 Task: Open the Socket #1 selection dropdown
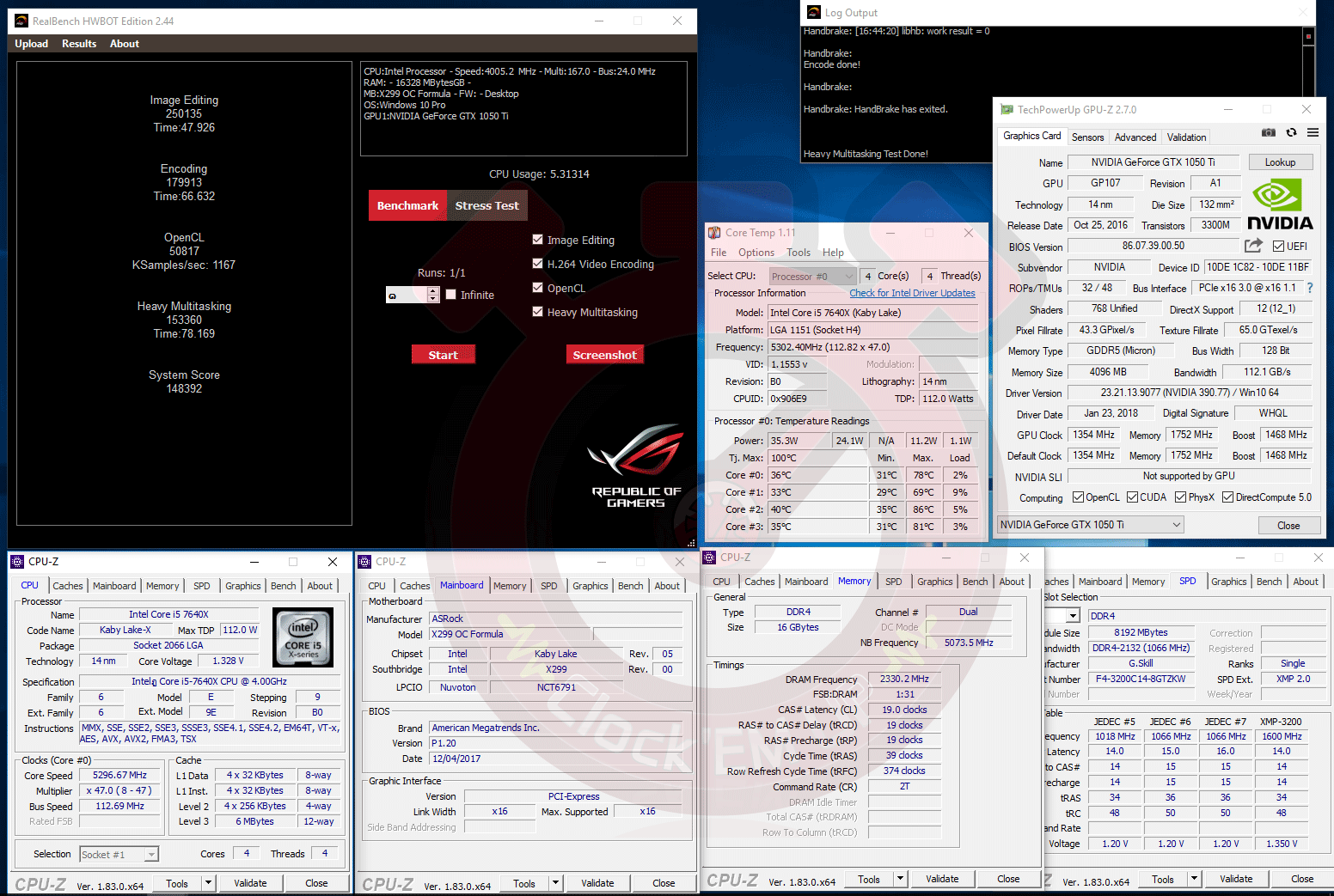click(x=119, y=855)
